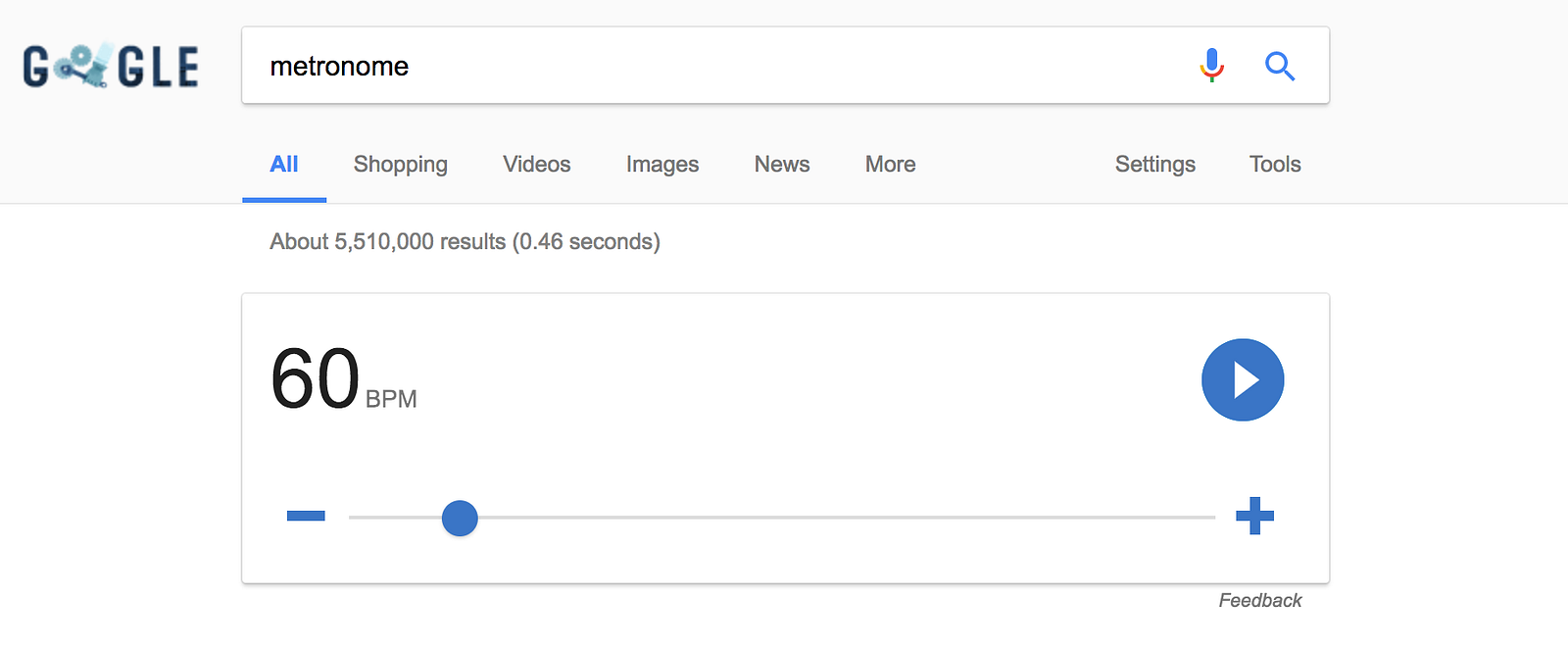Select the All results tab
The image size is (1568, 648).
(x=284, y=165)
